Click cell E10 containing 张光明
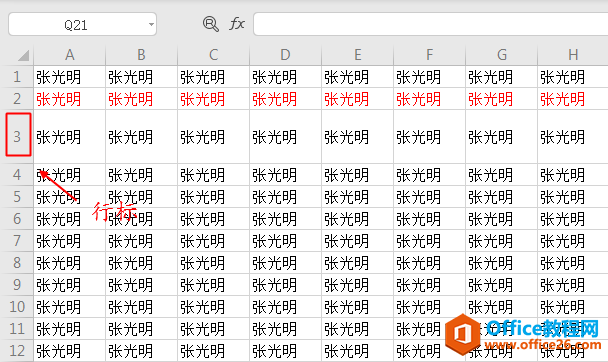Screen dimensions: 608x362 coord(358,307)
